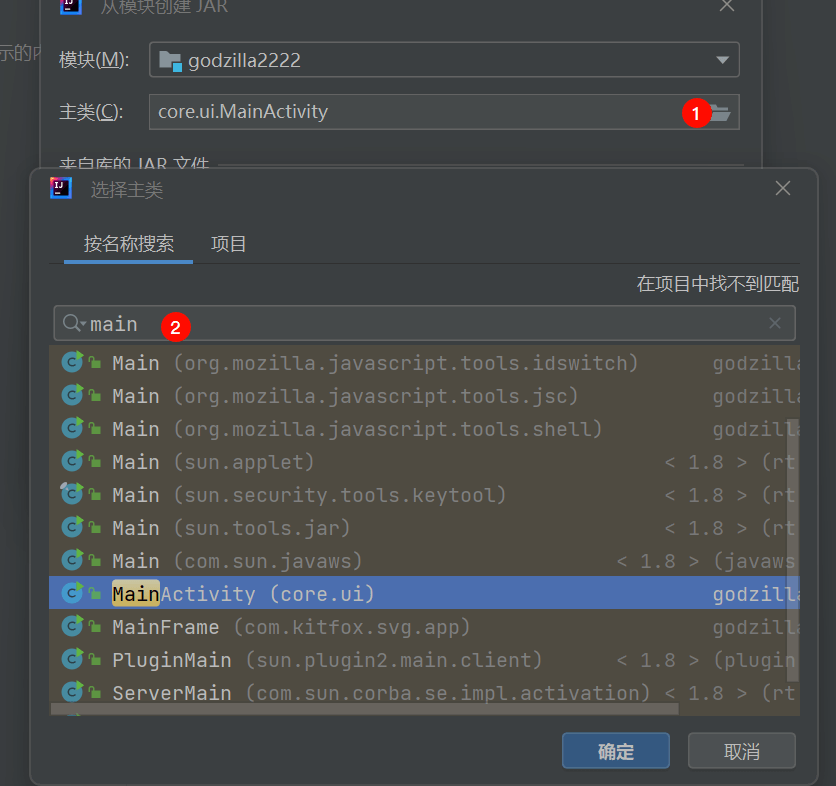
Task: Click the browse folder icon for main class
Action: click(x=720, y=113)
